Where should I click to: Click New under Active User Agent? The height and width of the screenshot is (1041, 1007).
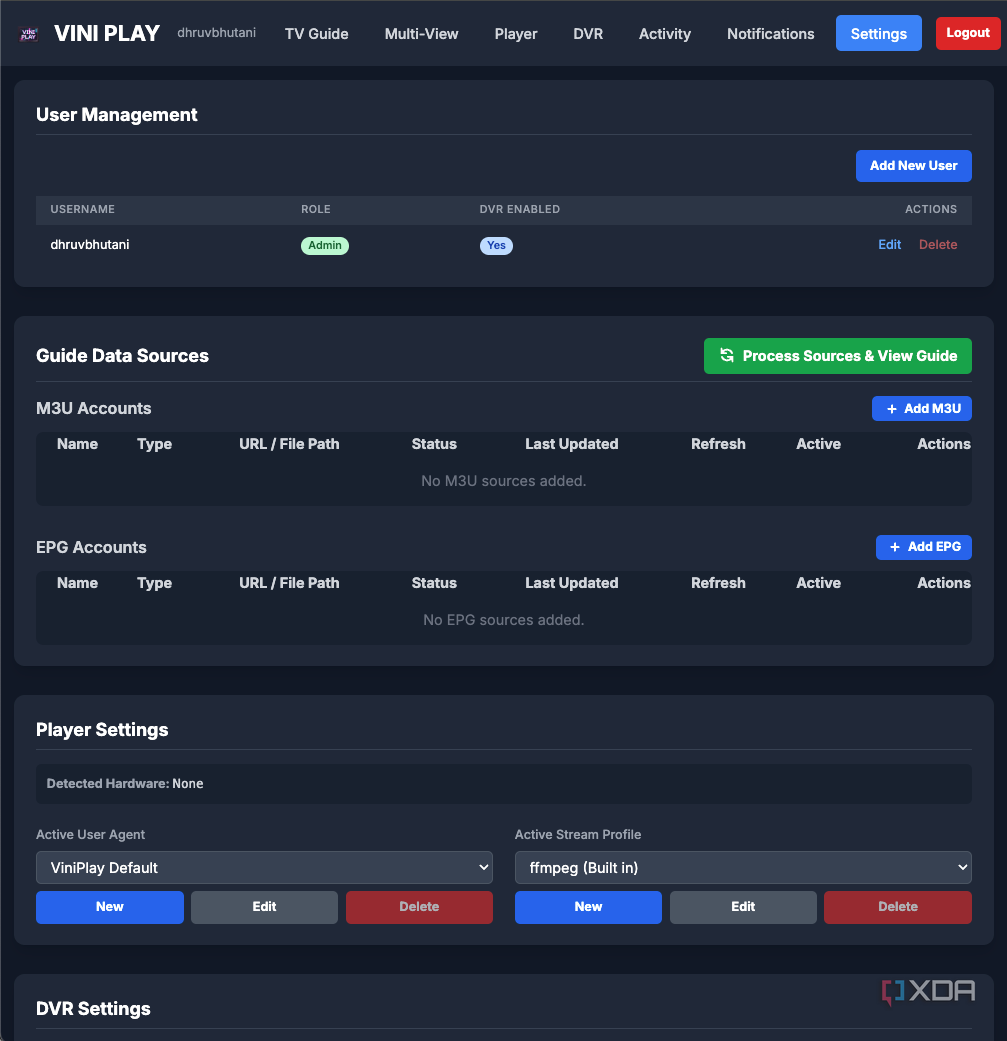click(x=110, y=907)
